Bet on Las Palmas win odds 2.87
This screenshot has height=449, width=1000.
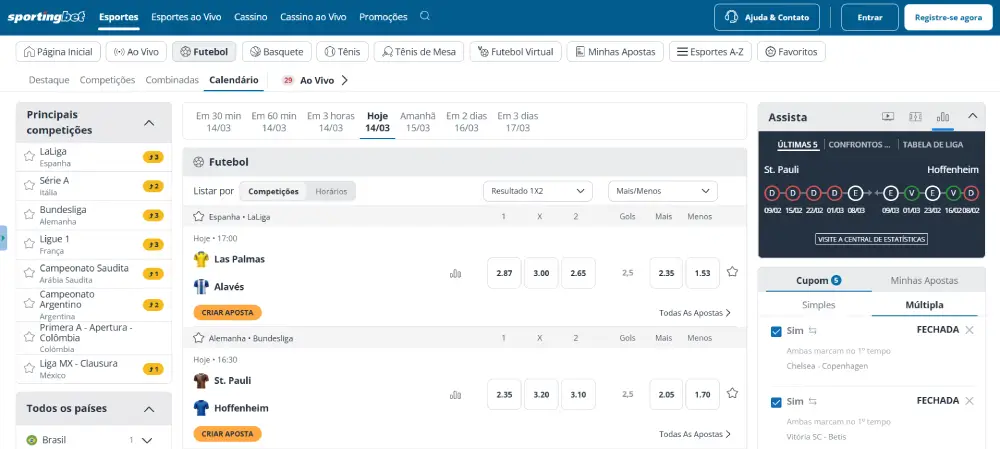pyautogui.click(x=504, y=273)
